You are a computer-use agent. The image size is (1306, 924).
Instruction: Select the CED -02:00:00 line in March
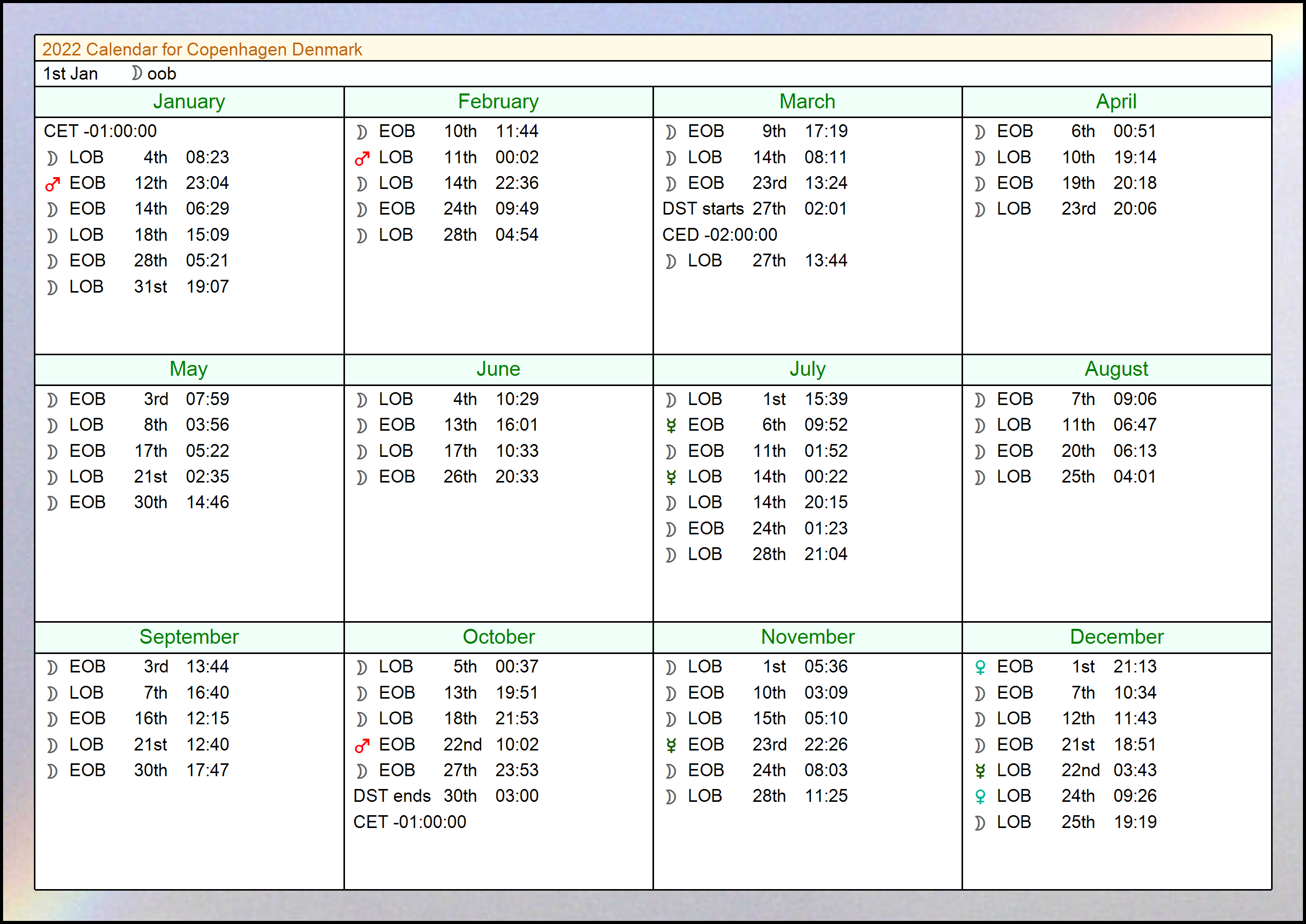pos(720,235)
